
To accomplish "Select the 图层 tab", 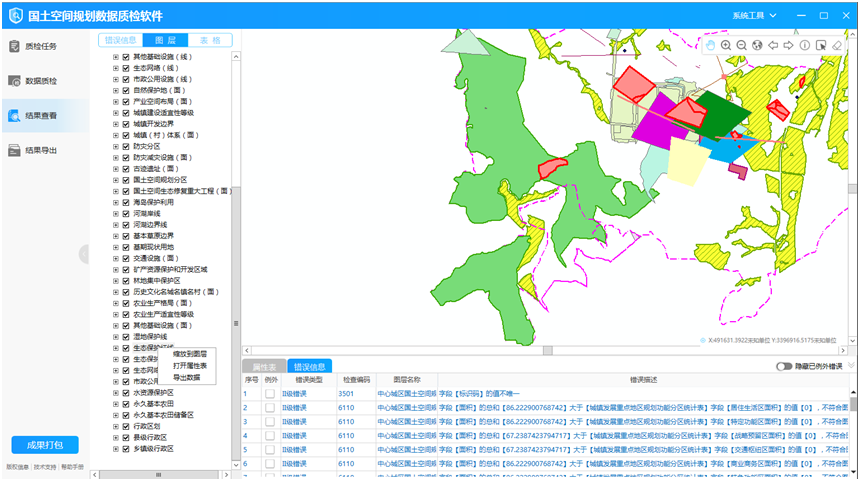I will 165,40.
